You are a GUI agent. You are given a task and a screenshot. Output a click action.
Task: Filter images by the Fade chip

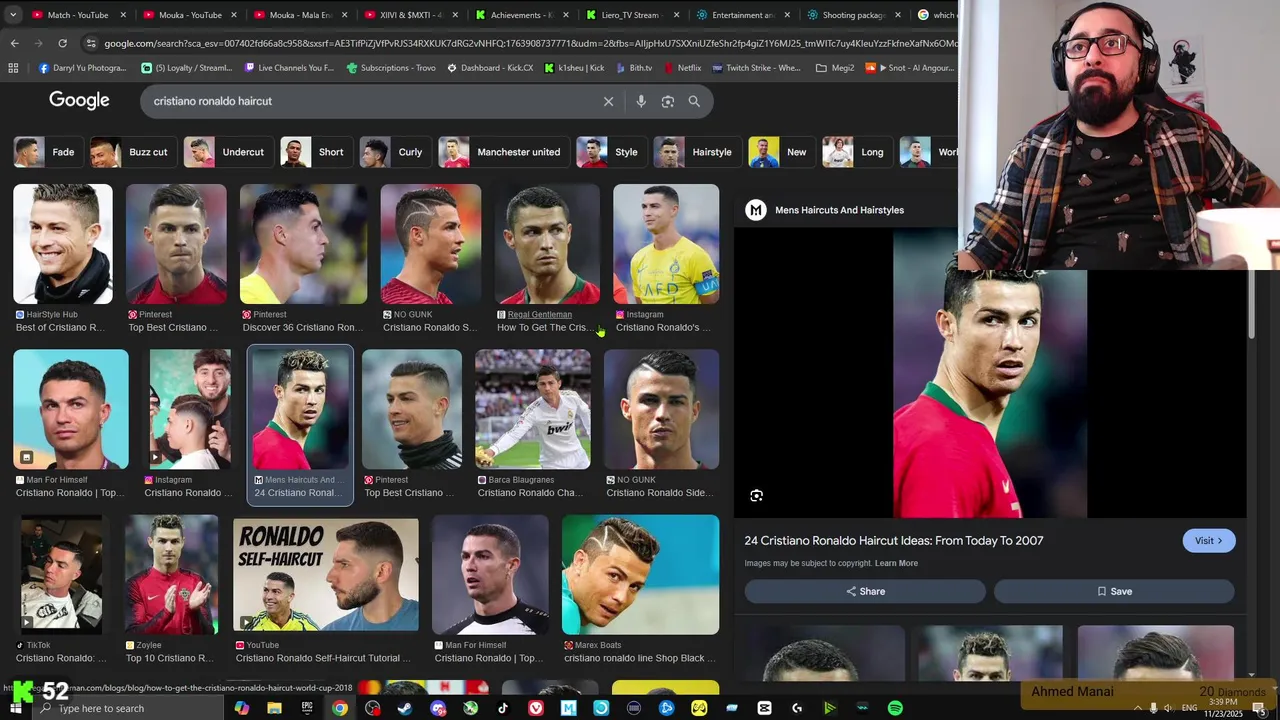coord(46,152)
